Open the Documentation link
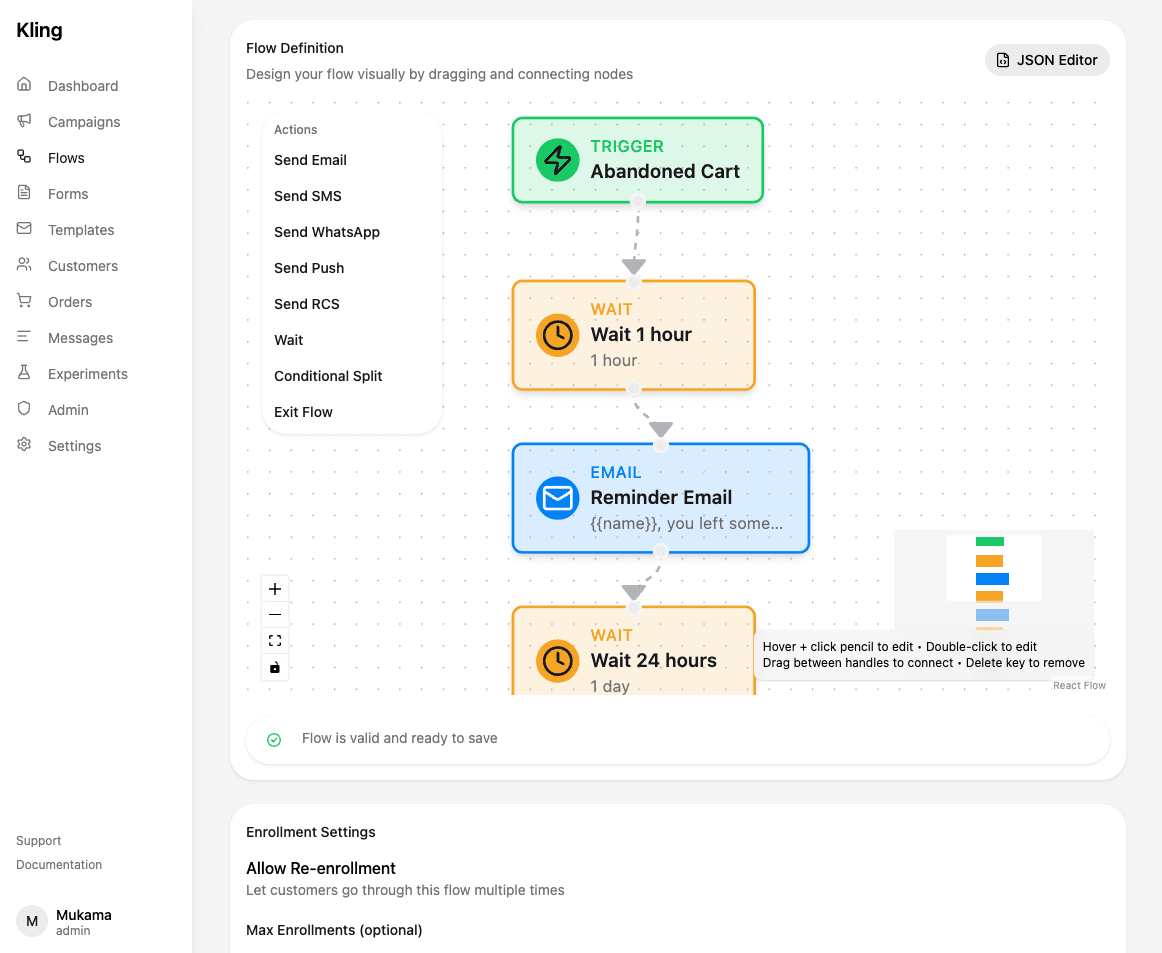1162x953 pixels. pyautogui.click(x=59, y=864)
